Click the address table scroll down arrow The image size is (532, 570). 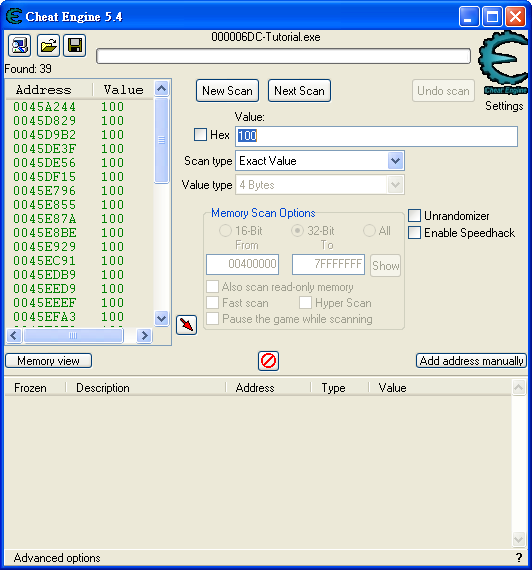(x=519, y=539)
